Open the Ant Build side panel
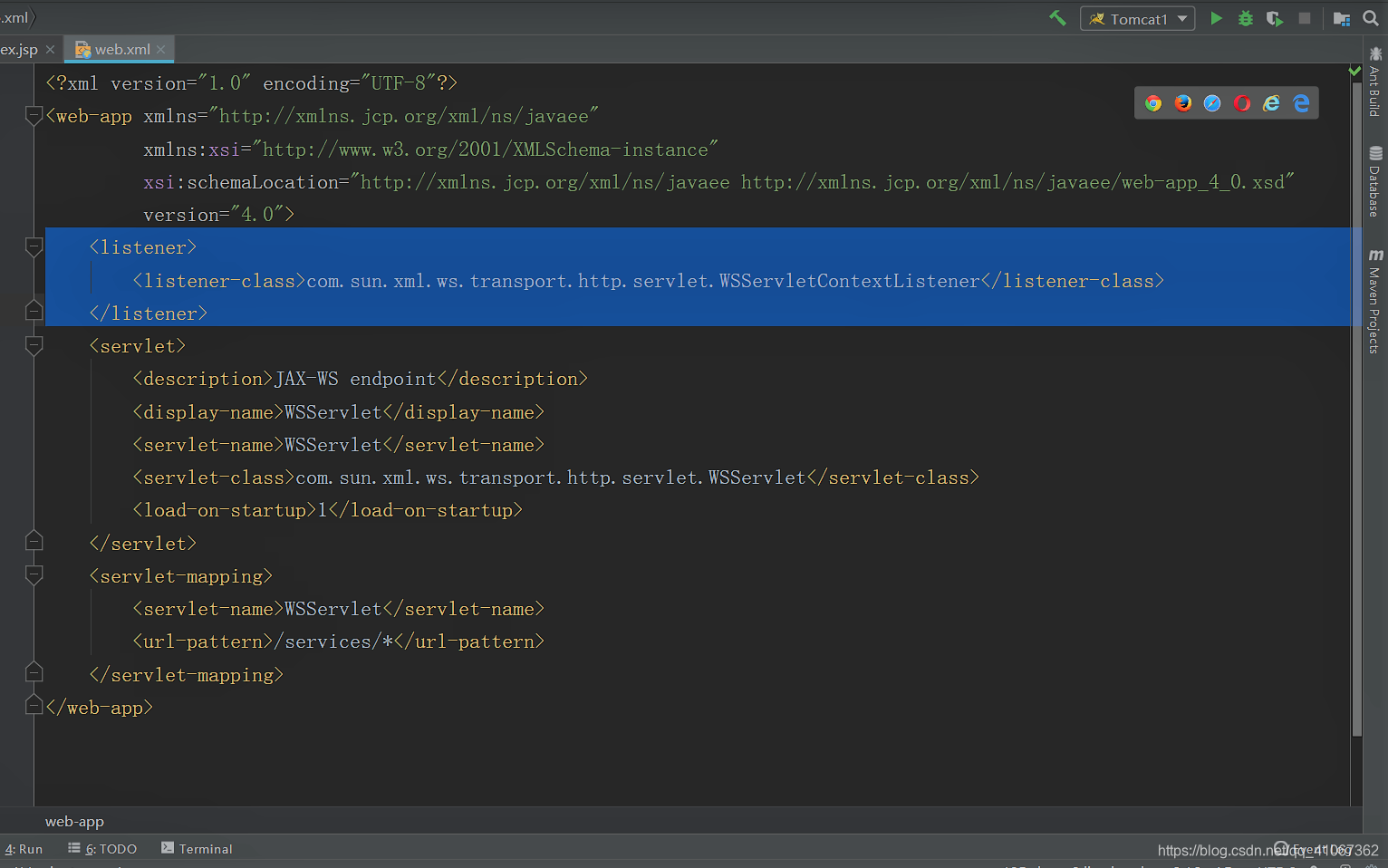This screenshot has height=868, width=1388. [x=1374, y=82]
